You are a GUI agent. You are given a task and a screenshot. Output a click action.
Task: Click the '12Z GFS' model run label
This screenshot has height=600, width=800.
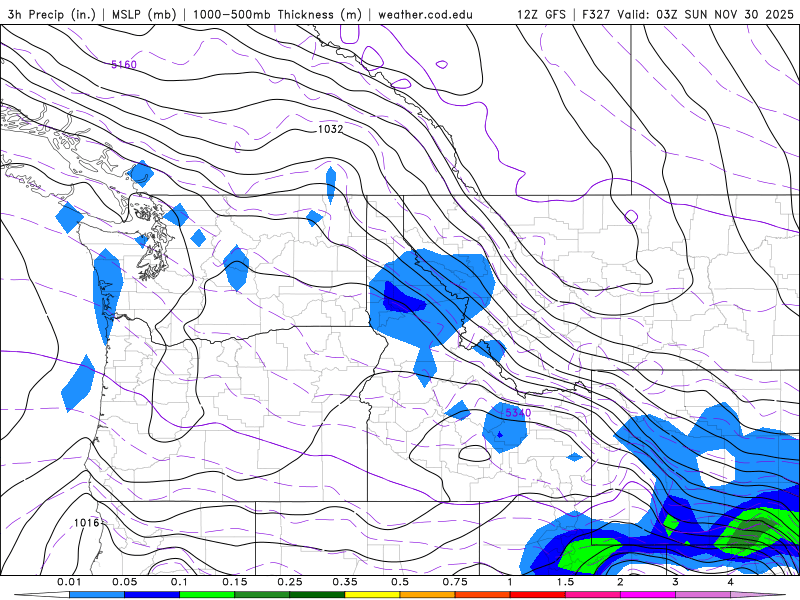pos(541,14)
